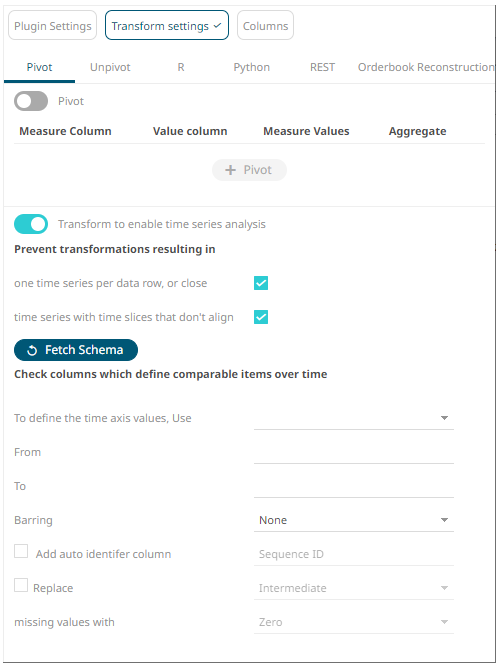Disable Transform to enable time series analysis
This screenshot has height=666, width=500.
click(x=31, y=224)
